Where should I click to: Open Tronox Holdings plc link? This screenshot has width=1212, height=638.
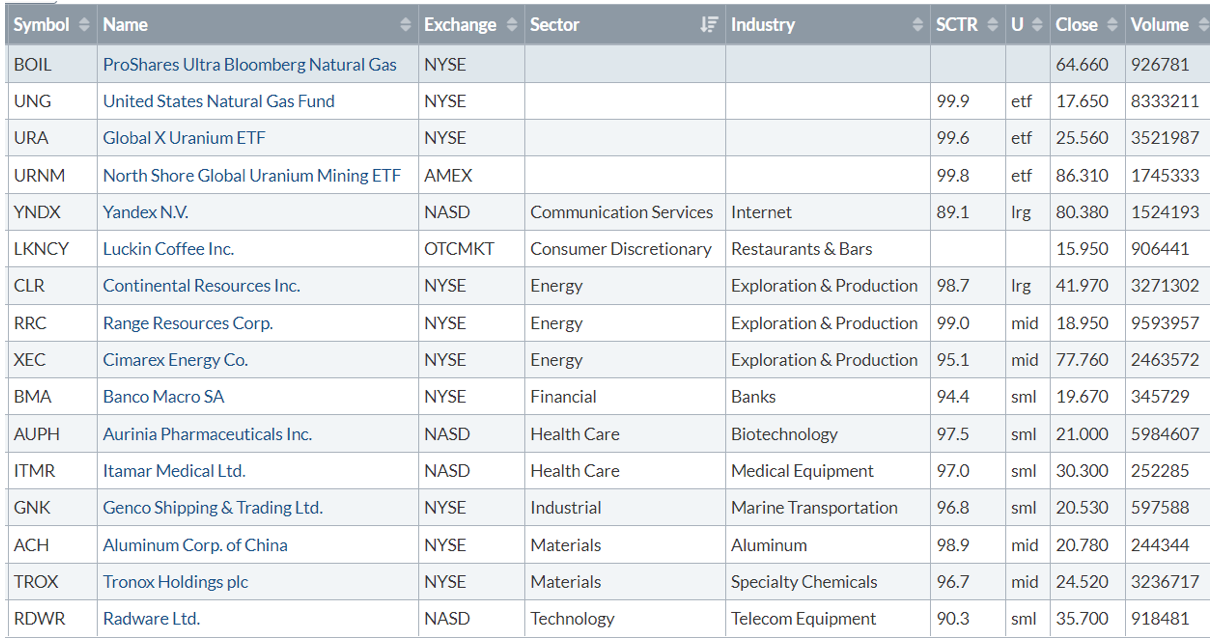(x=175, y=582)
